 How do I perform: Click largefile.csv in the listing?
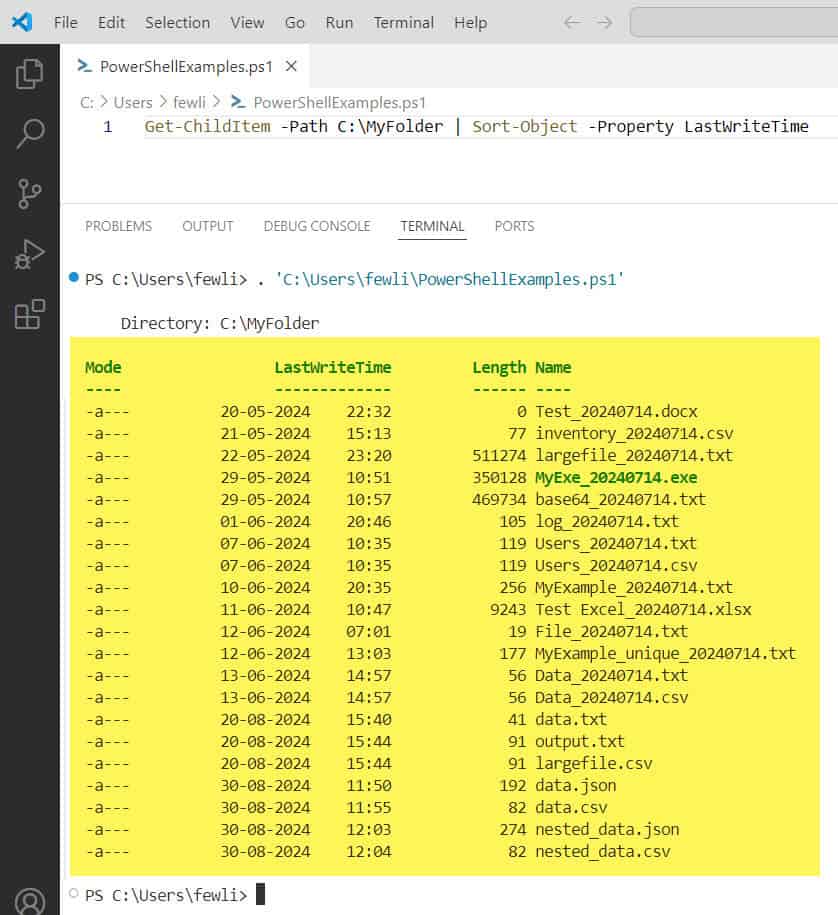pyautogui.click(x=593, y=763)
